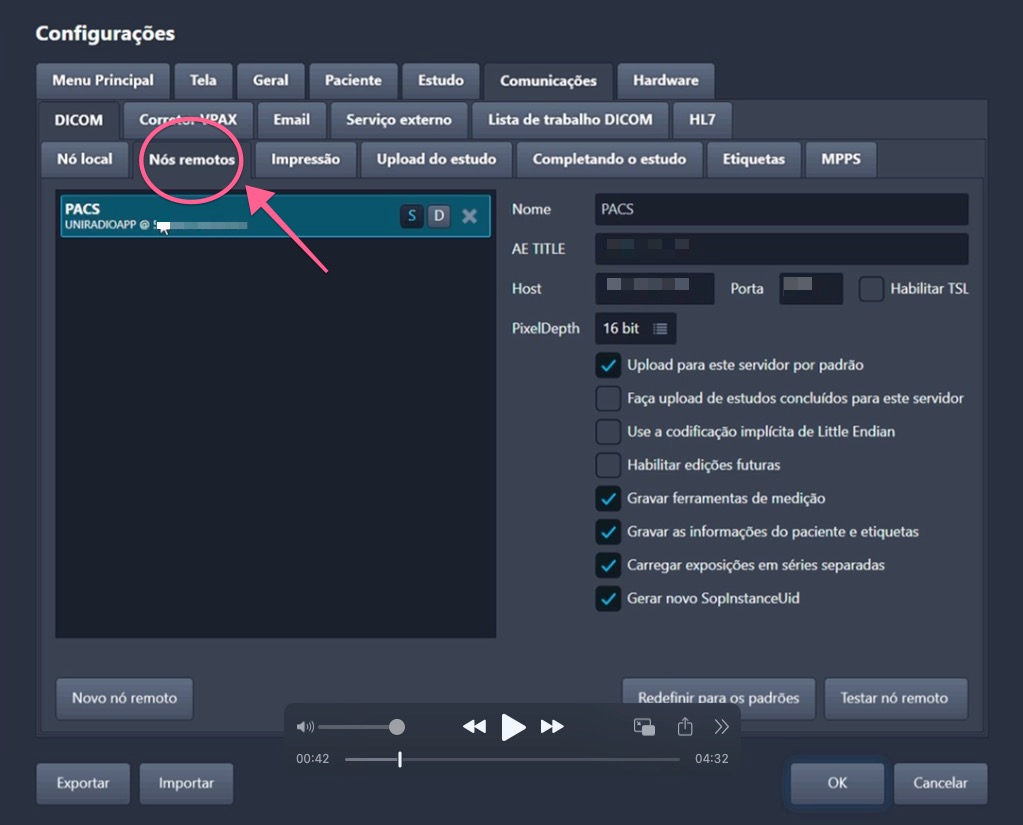Image resolution: width=1023 pixels, height=825 pixels.
Task: Uncheck Carregar exposições em séries separadas
Action: [x=608, y=565]
